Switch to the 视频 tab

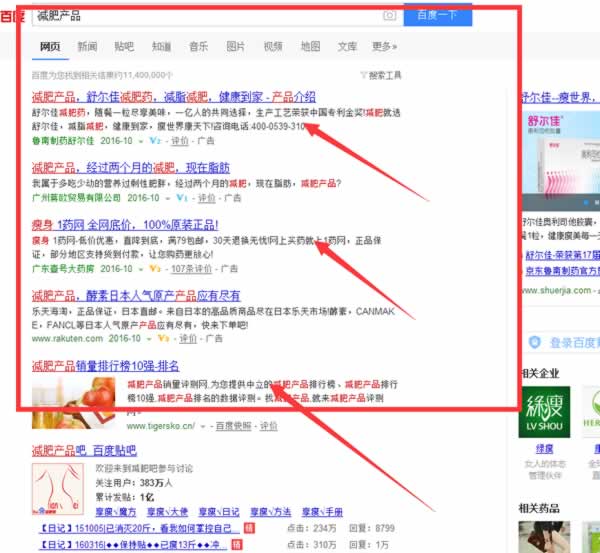point(273,47)
